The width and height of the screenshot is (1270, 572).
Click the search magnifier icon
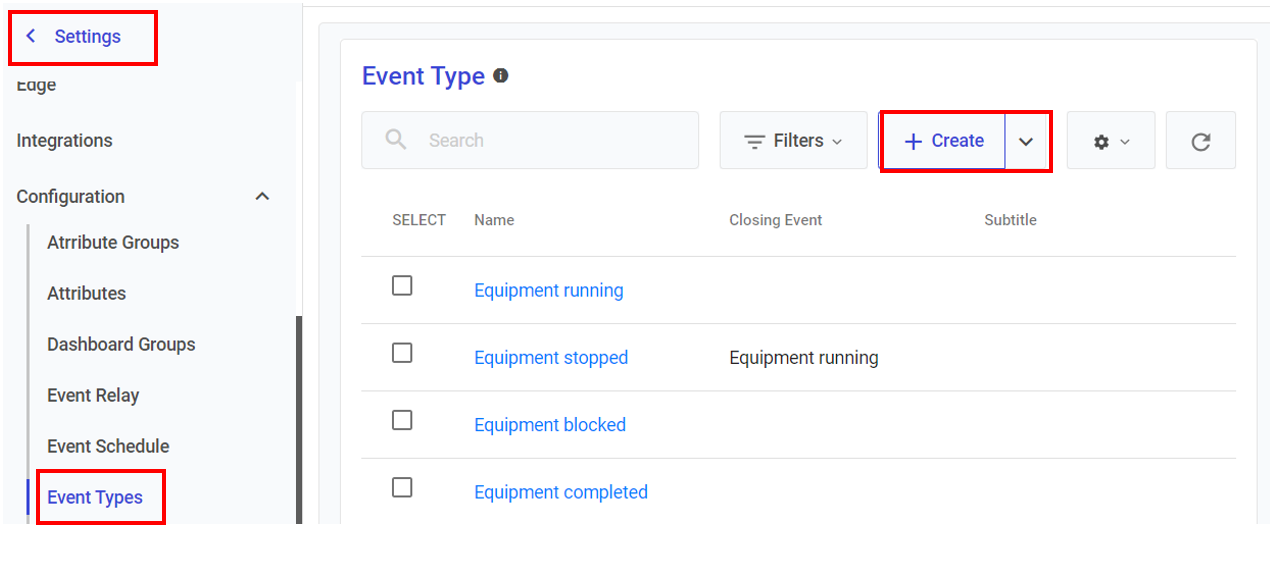pos(396,140)
